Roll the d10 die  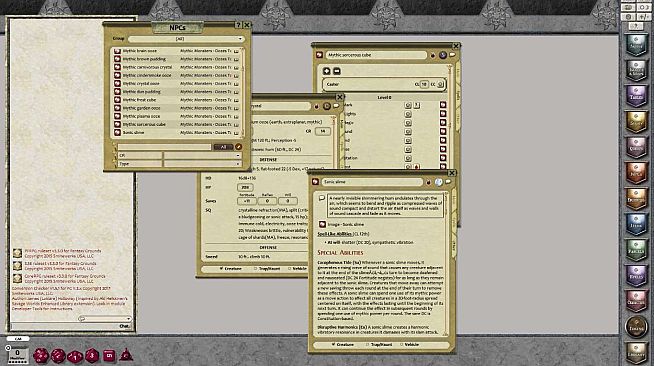pyautogui.click(x=75, y=356)
